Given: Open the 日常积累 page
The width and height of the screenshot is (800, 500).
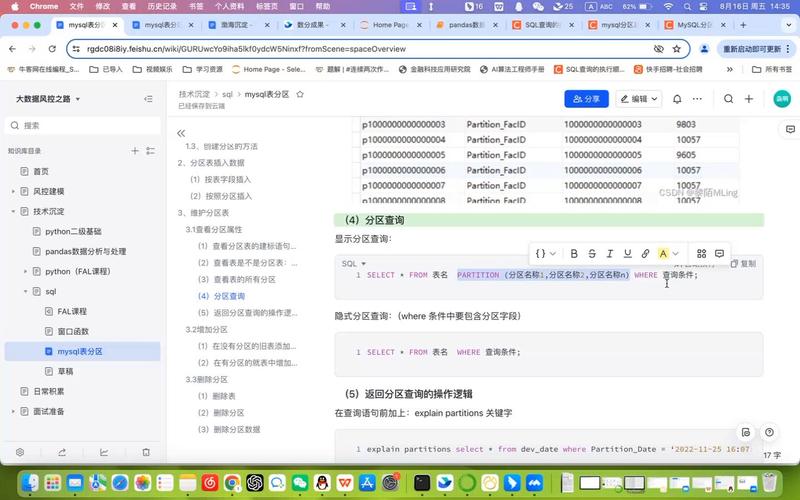Looking at the screenshot, I should pyautogui.click(x=48, y=391).
